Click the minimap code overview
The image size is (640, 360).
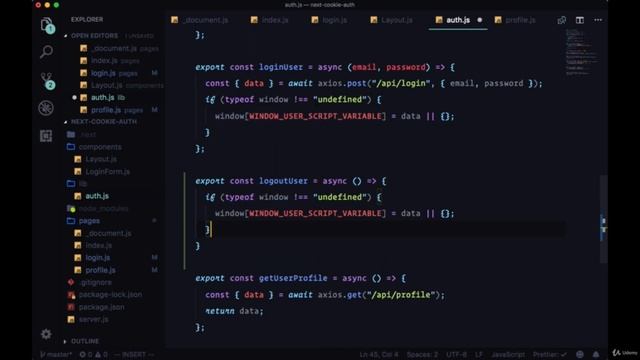point(581,52)
